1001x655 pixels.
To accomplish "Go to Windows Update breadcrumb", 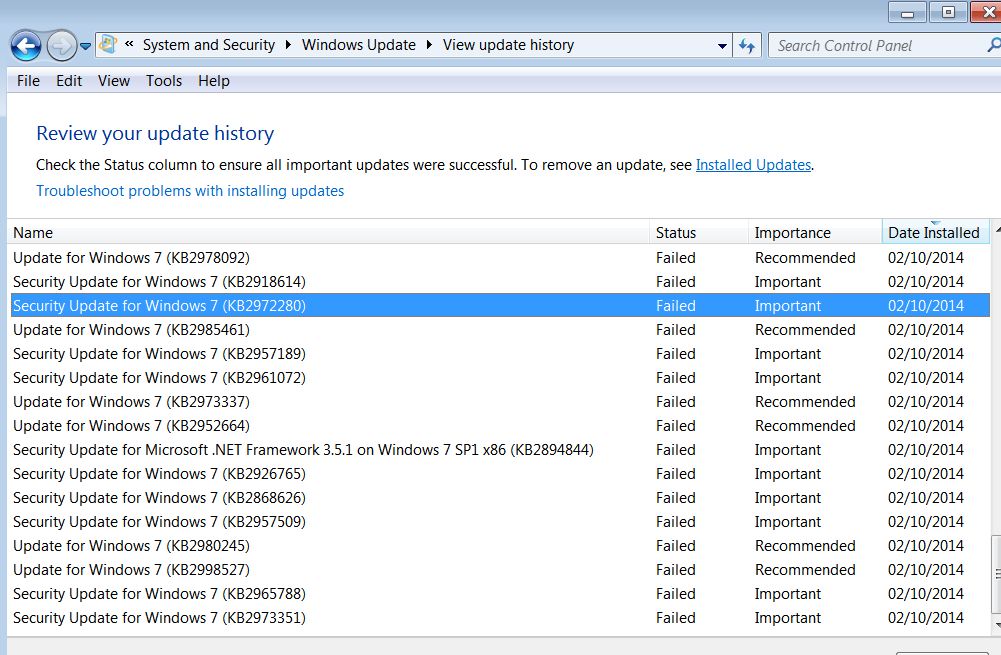I will click(359, 45).
